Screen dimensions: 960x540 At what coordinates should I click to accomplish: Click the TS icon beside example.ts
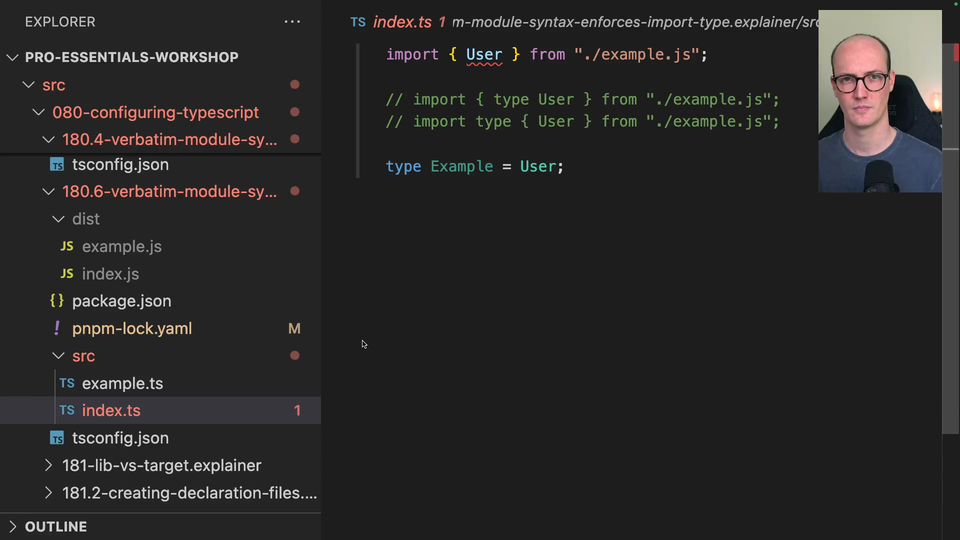[x=67, y=383]
